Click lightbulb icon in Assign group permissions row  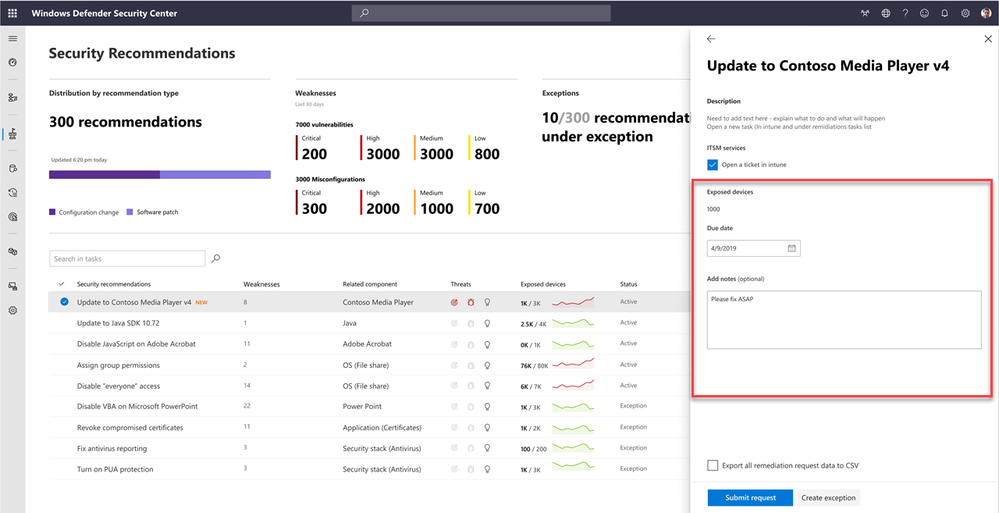[487, 365]
